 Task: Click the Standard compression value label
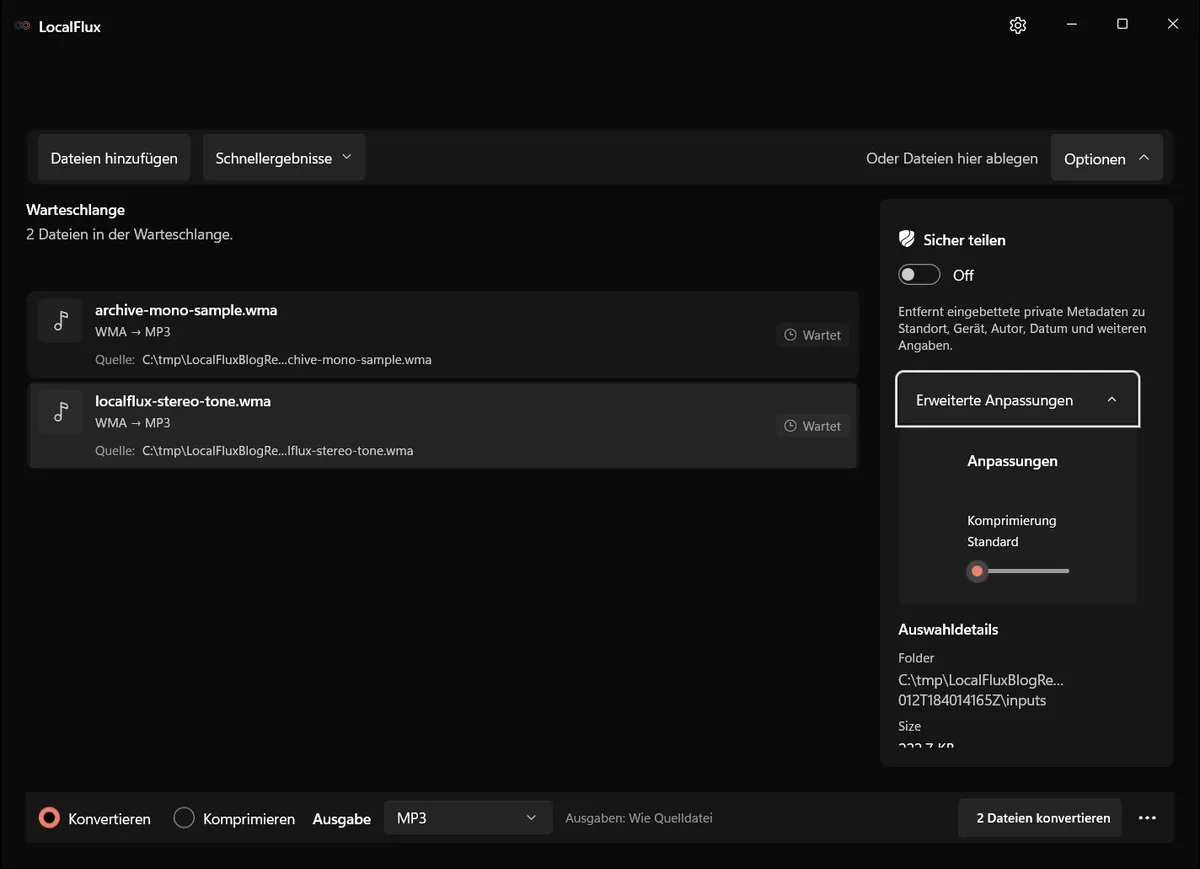993,542
